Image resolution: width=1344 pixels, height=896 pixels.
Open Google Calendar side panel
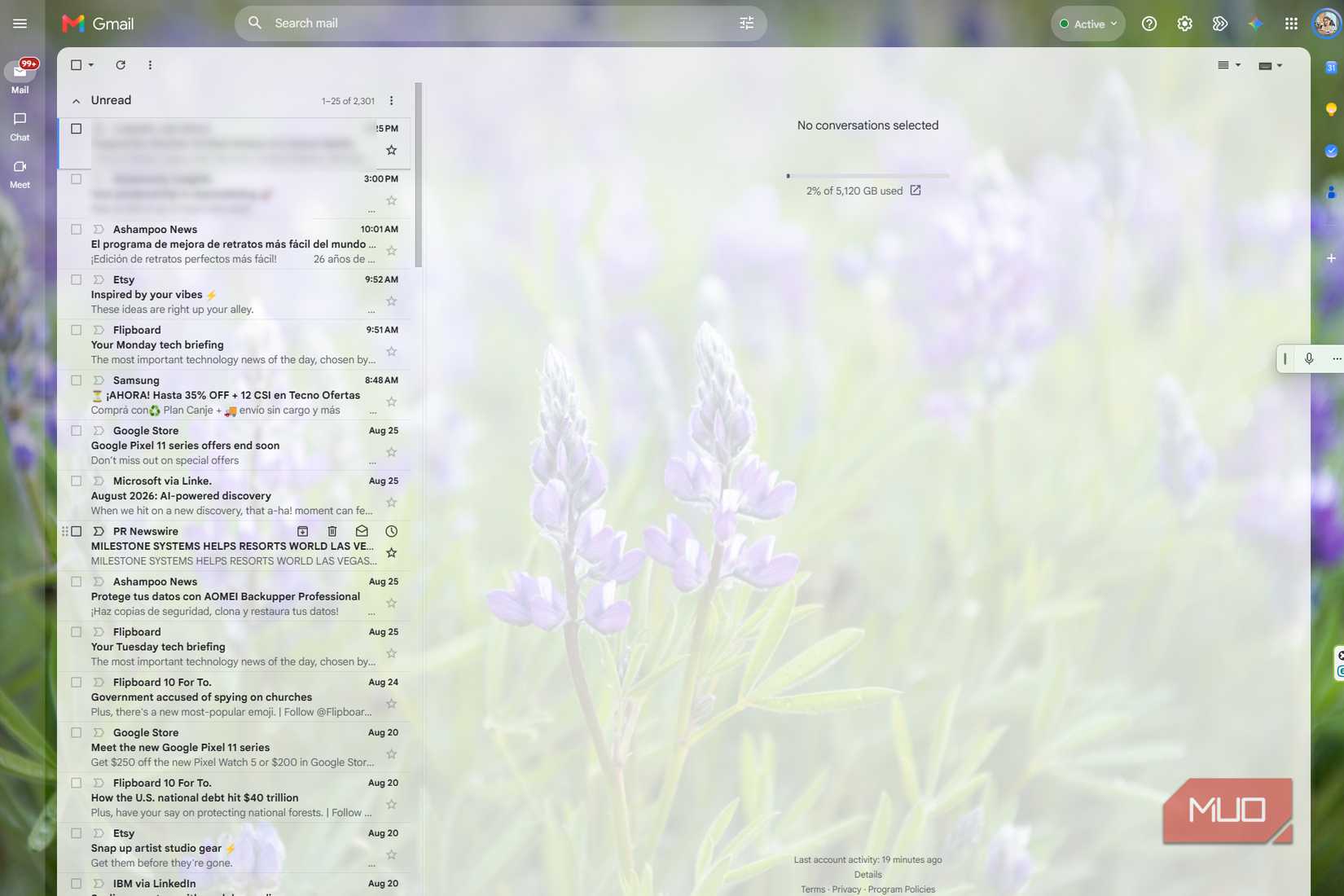pos(1330,68)
